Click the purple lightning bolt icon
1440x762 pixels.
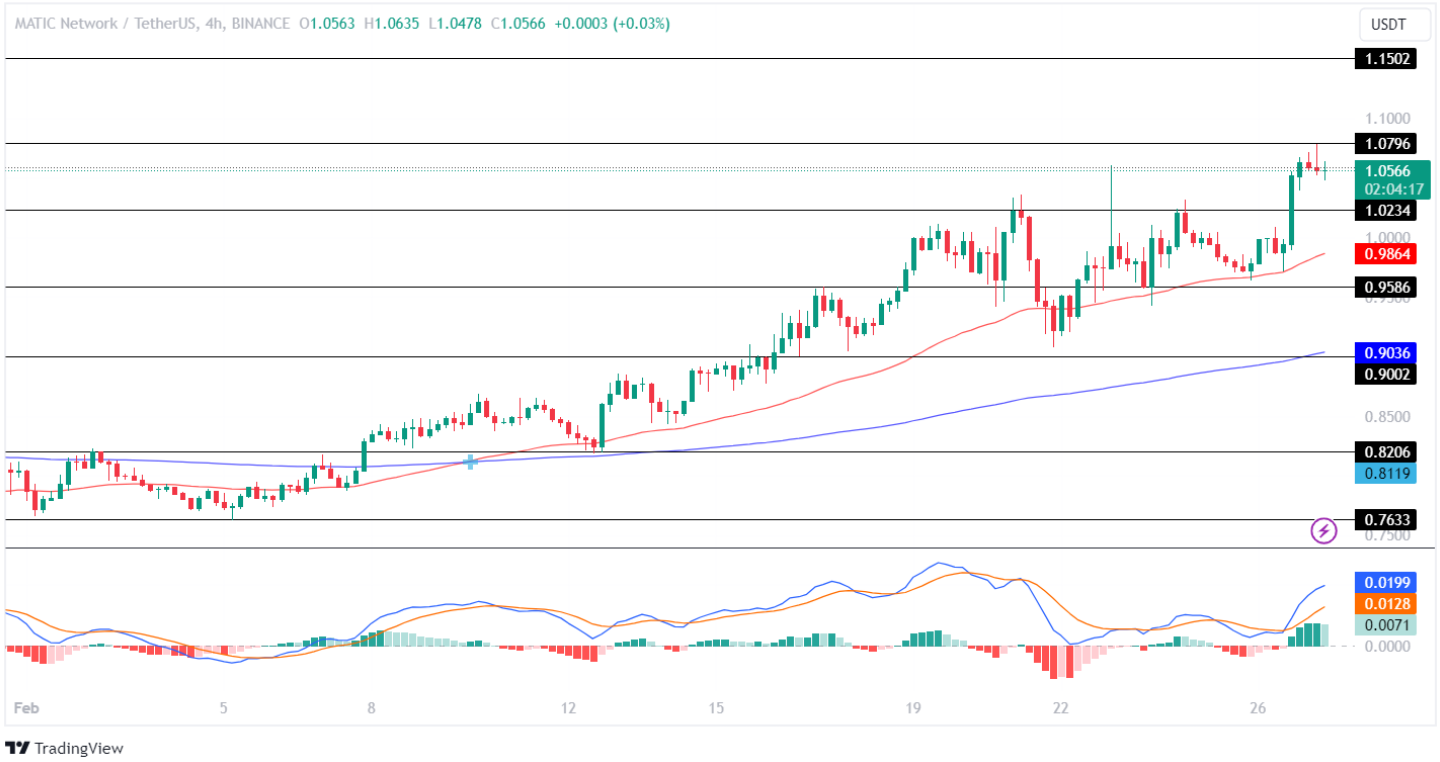1324,530
